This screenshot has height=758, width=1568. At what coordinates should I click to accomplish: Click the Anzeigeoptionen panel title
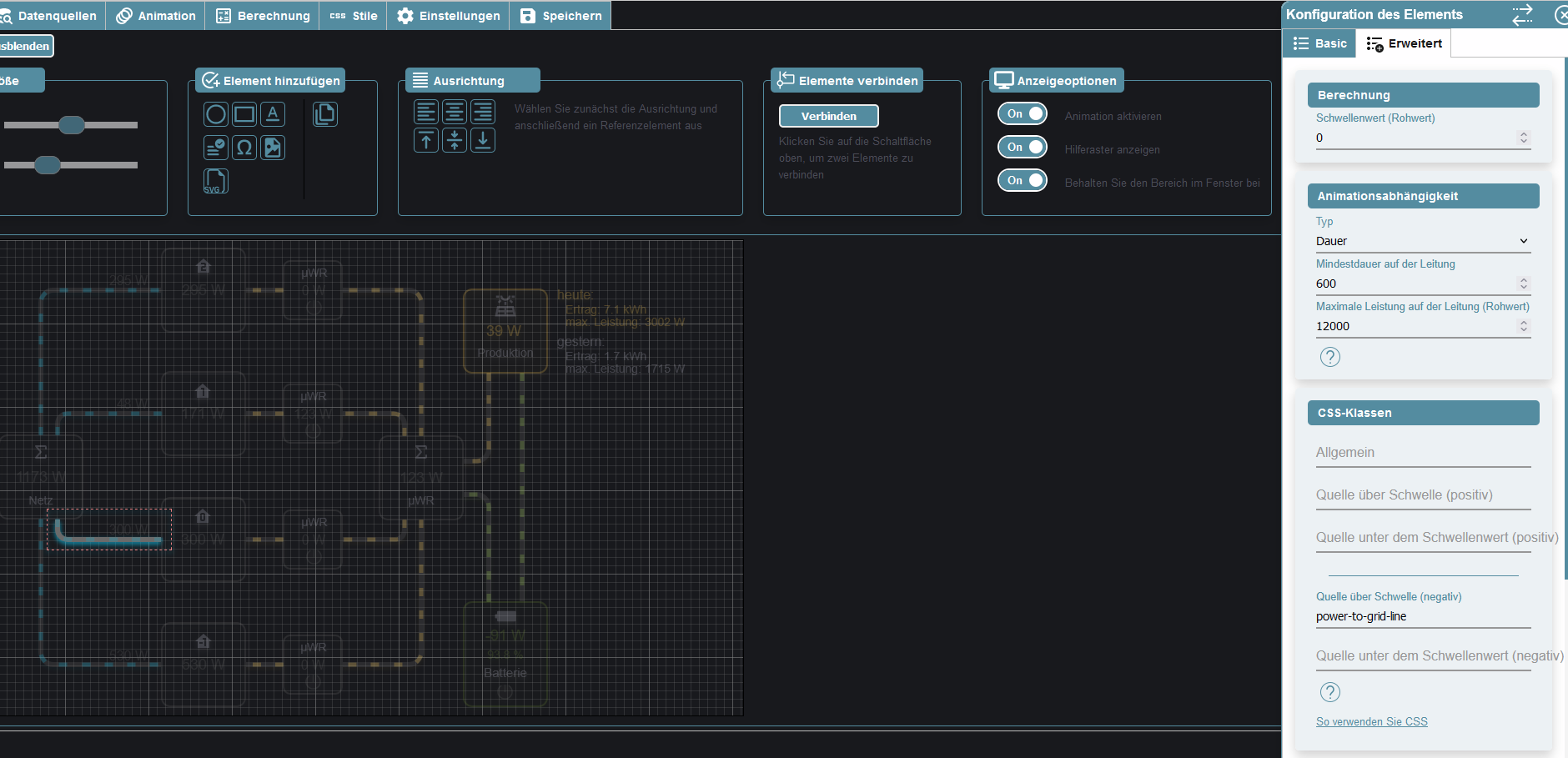[x=1056, y=80]
